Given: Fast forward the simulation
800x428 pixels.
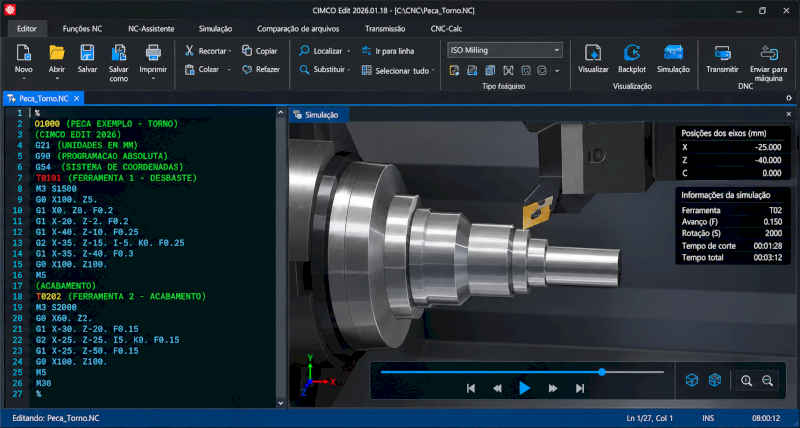Looking at the screenshot, I should point(553,388).
